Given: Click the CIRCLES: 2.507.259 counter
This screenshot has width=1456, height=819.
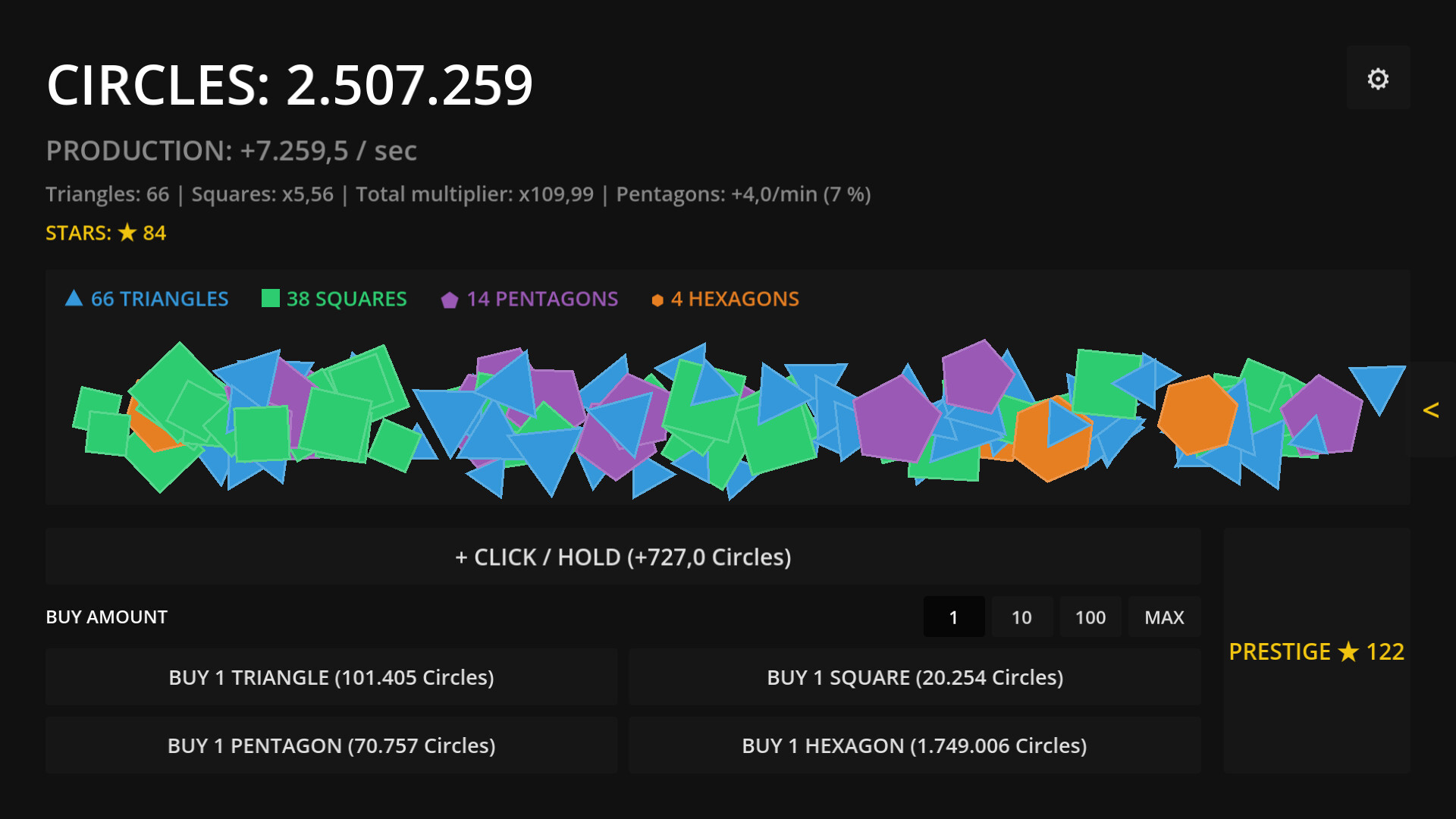Looking at the screenshot, I should pos(290,84).
